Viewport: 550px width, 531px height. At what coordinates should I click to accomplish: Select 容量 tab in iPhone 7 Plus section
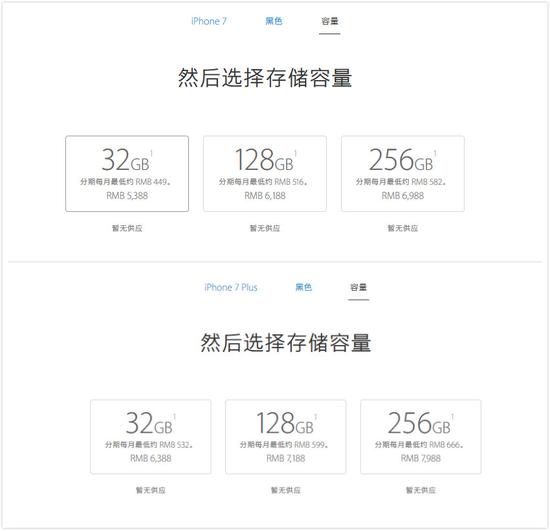tap(358, 287)
